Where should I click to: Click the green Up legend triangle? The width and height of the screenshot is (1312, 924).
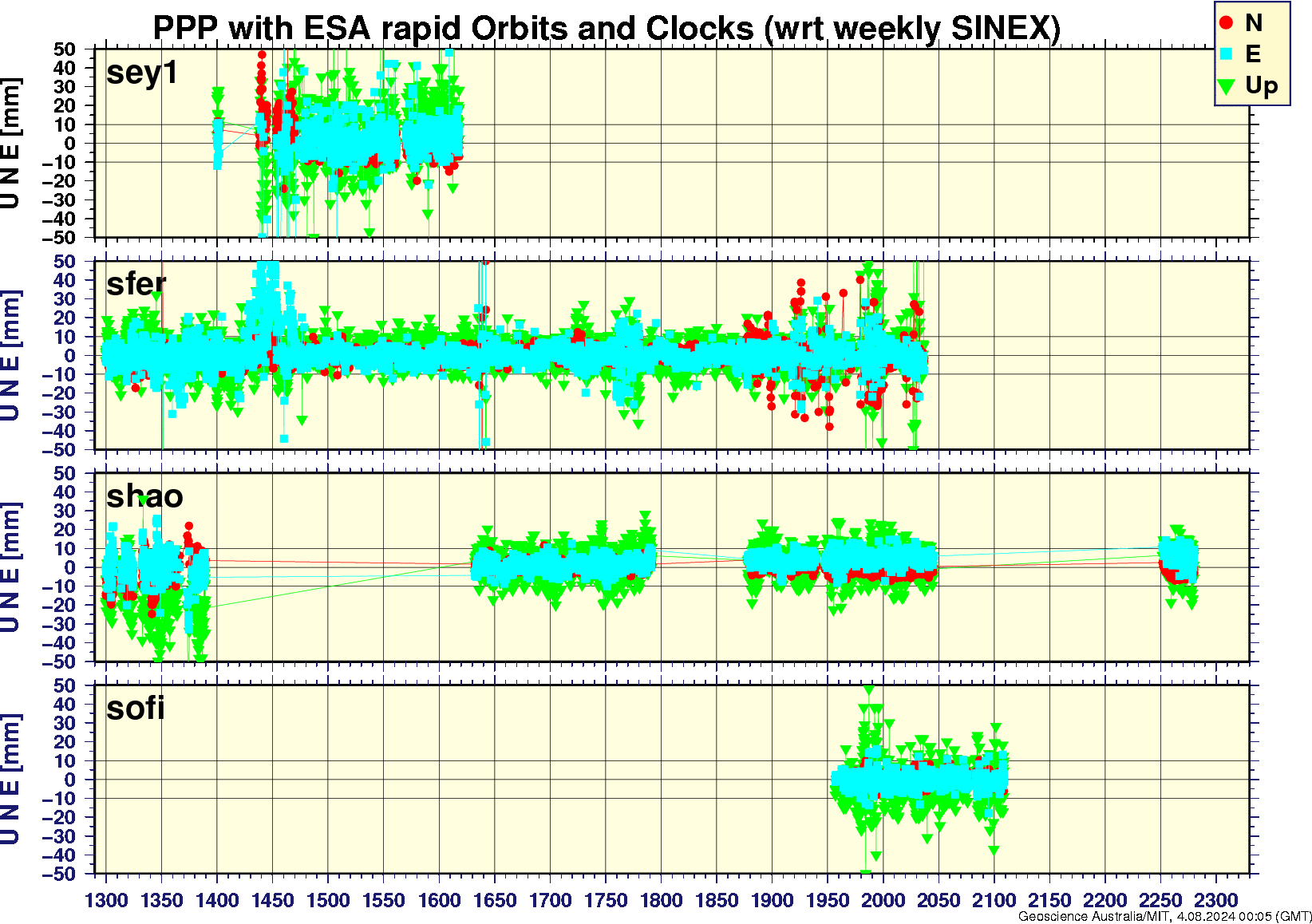coord(1226,85)
